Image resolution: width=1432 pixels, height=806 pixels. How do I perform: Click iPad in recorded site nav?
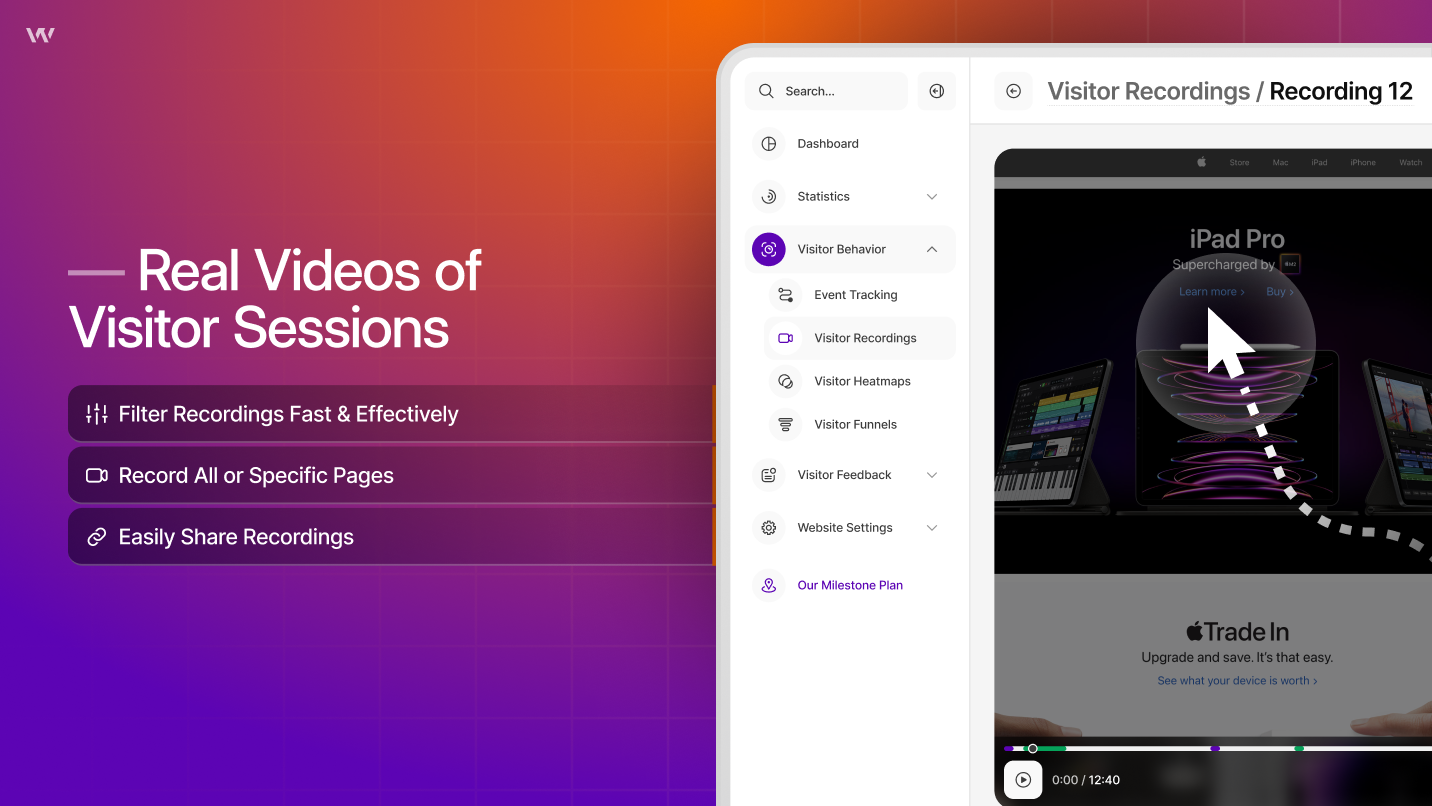[x=1320, y=162]
